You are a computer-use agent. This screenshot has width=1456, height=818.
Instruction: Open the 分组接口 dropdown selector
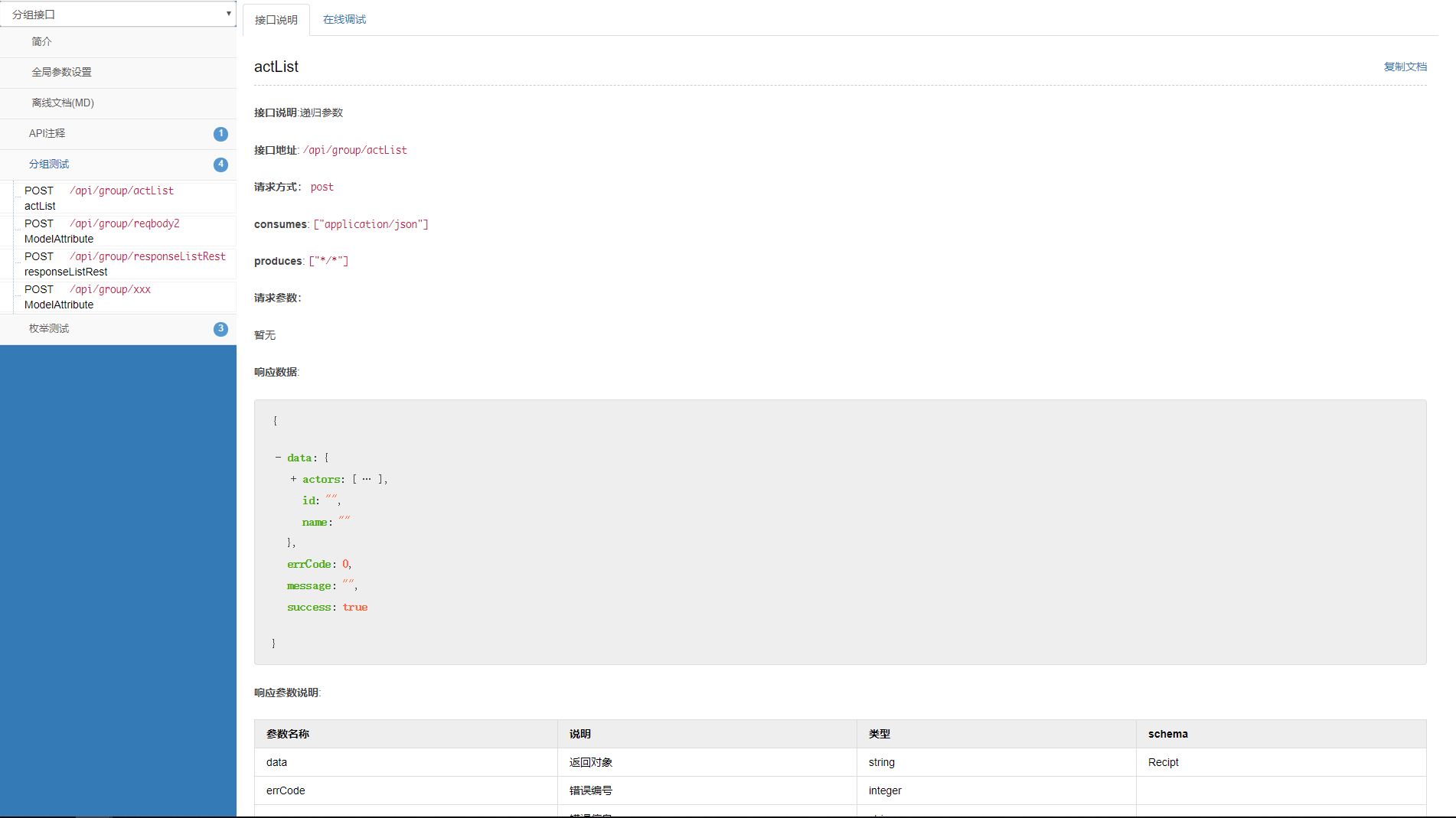pos(118,14)
